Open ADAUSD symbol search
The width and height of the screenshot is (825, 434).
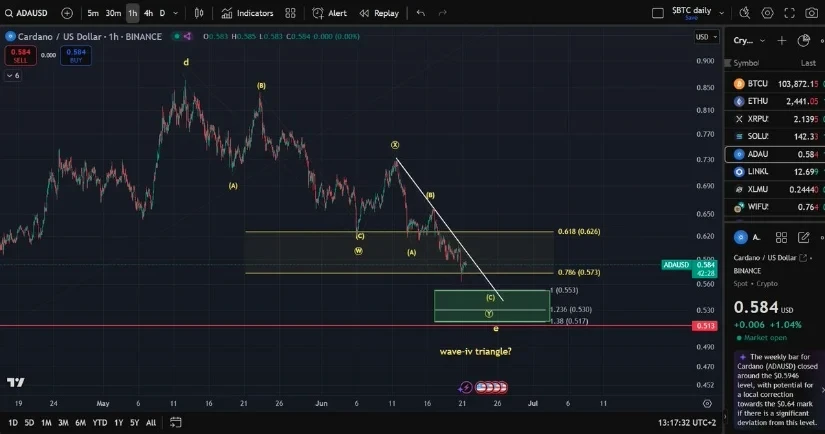coord(26,13)
